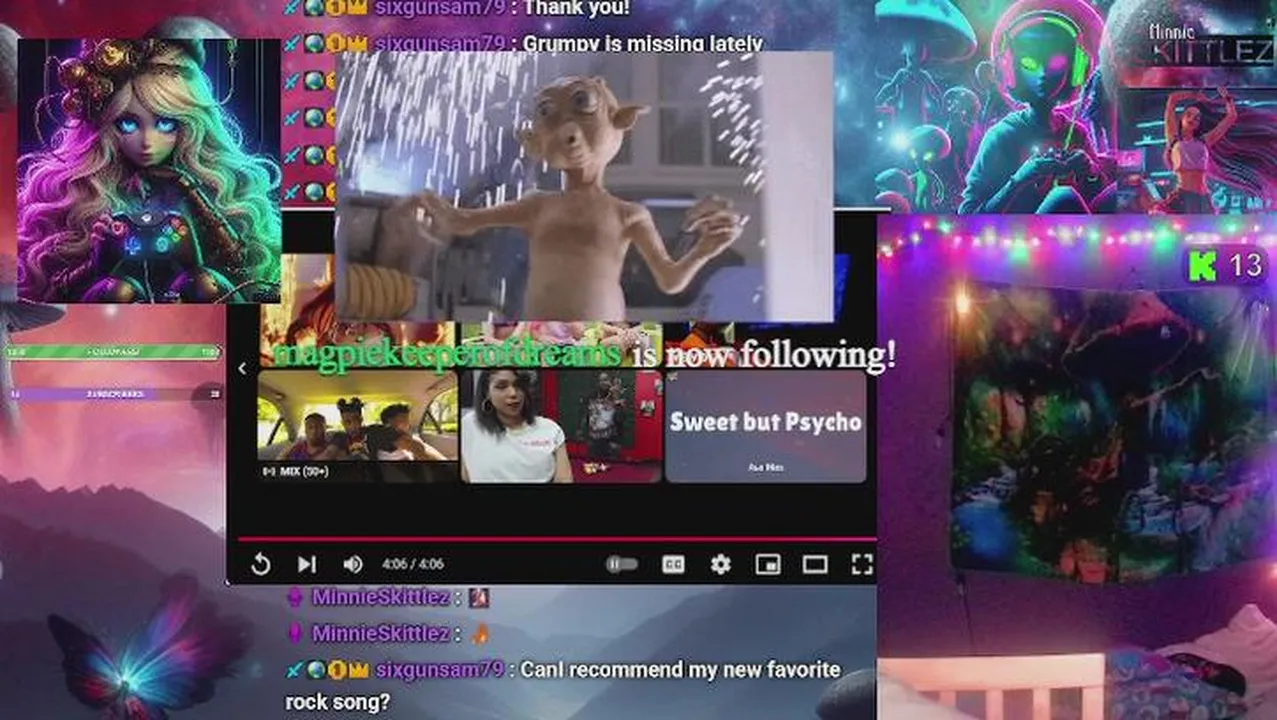Click 'is now following!' alert text
Image resolution: width=1277 pixels, height=720 pixels.
(x=765, y=355)
